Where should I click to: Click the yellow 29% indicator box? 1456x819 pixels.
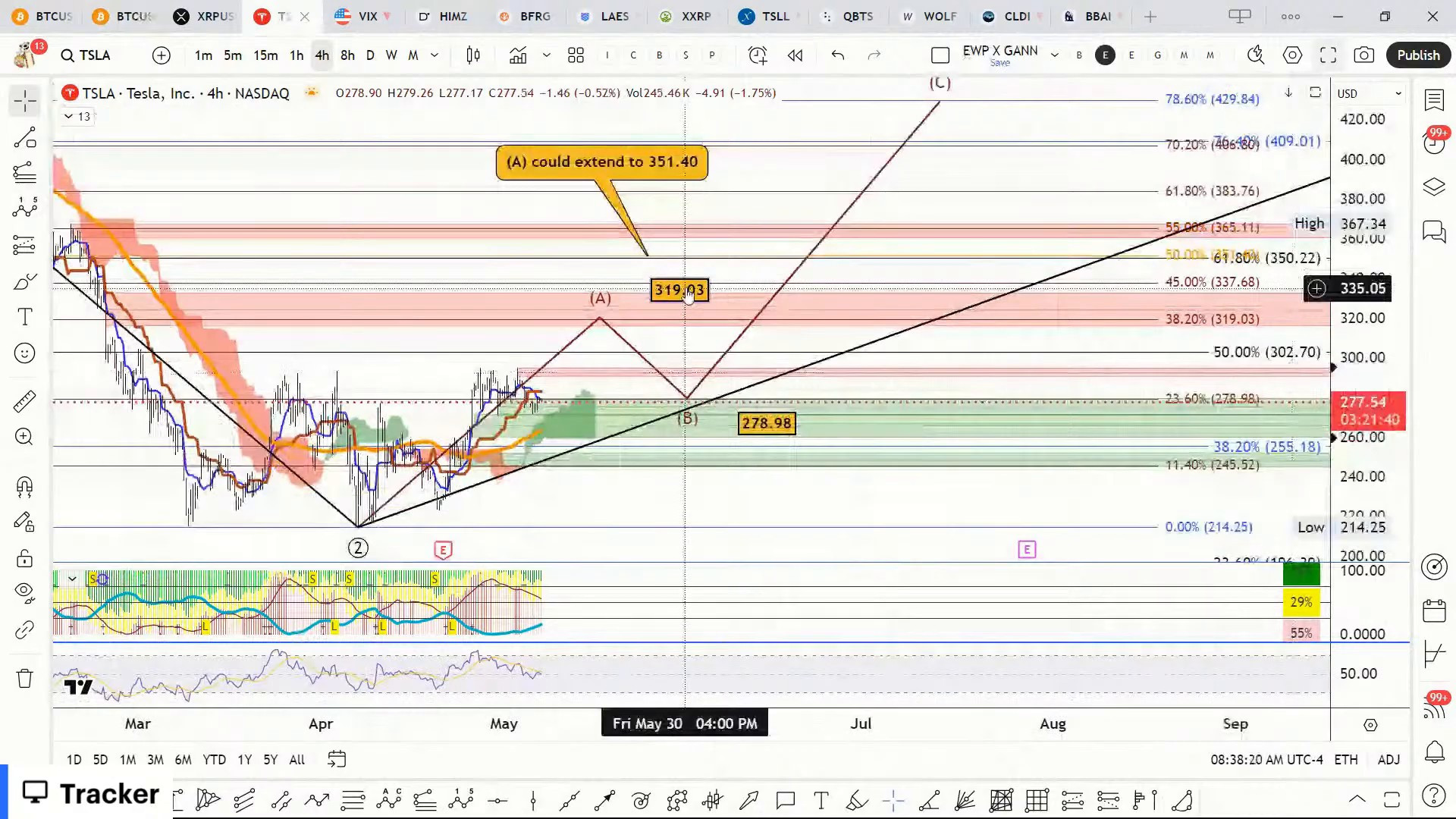[1301, 602]
